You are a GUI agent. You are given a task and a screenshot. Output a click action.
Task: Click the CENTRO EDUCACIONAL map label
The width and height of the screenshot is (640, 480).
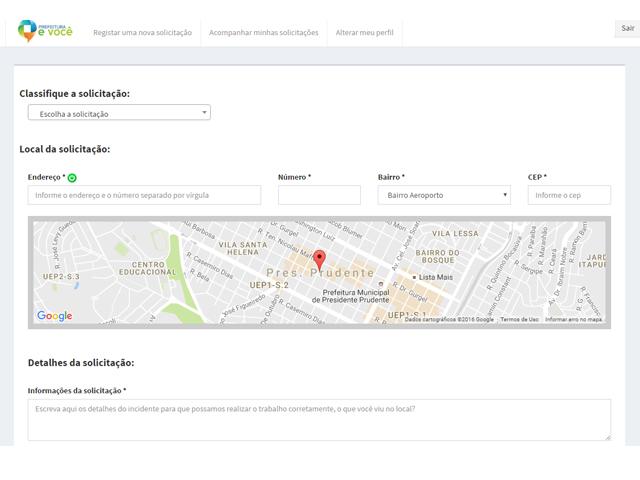(x=148, y=269)
